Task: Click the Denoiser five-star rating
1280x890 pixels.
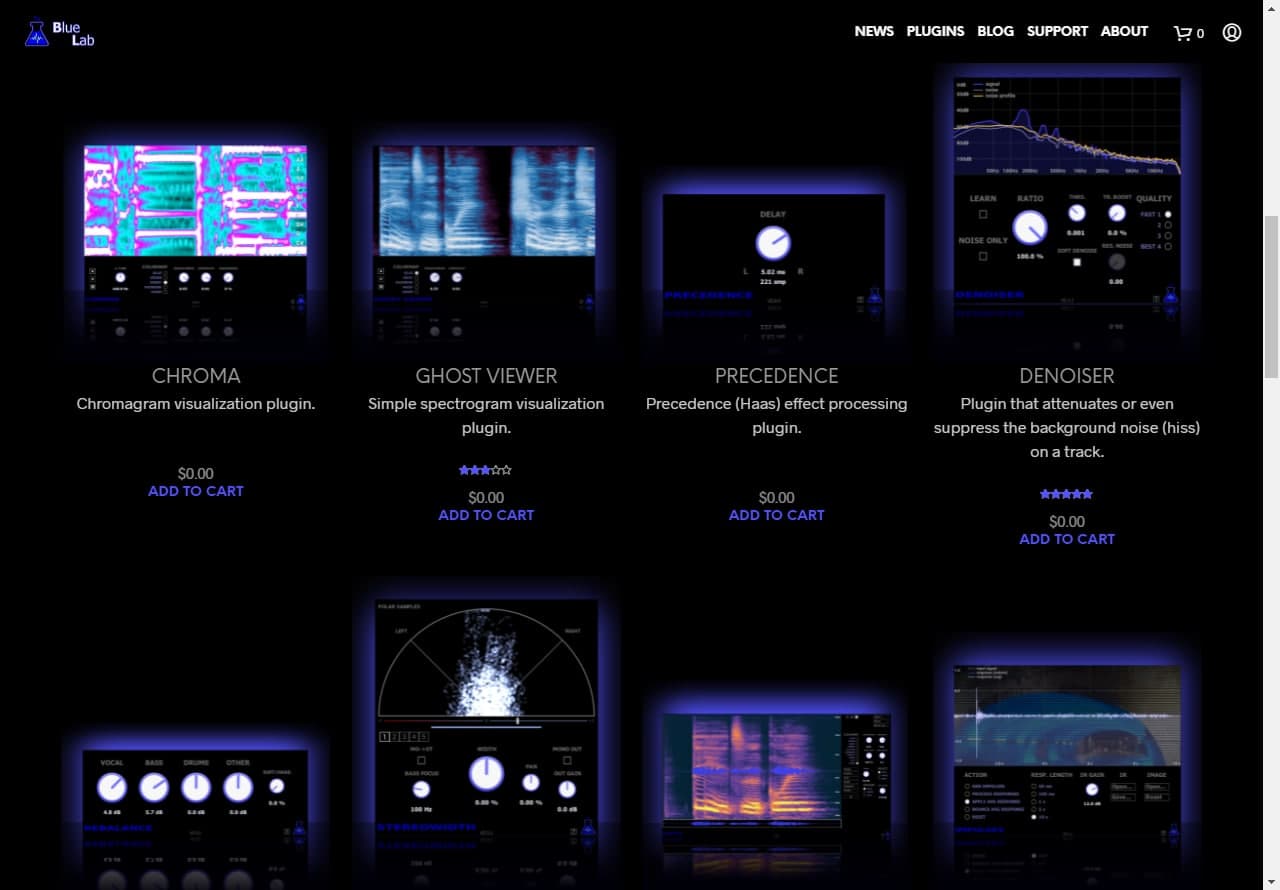Action: tap(1067, 494)
